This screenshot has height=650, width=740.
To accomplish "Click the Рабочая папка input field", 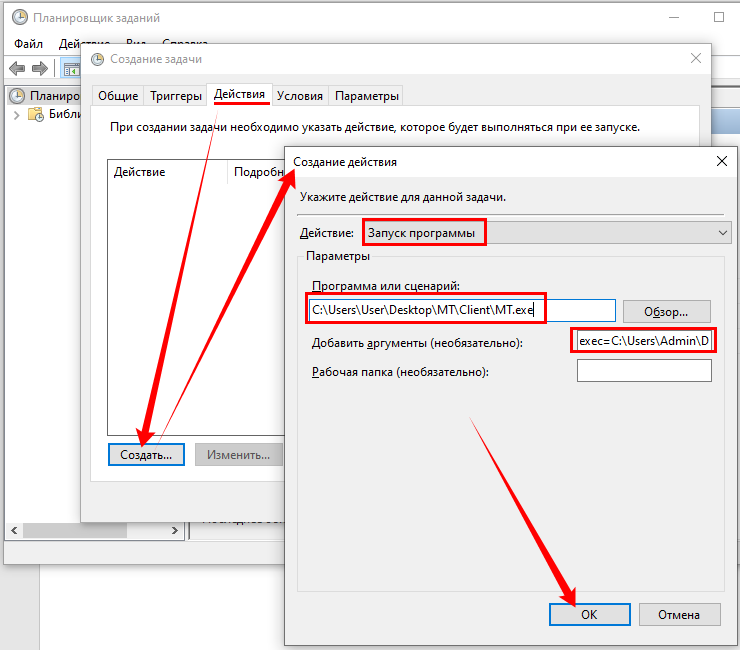I will (x=644, y=371).
